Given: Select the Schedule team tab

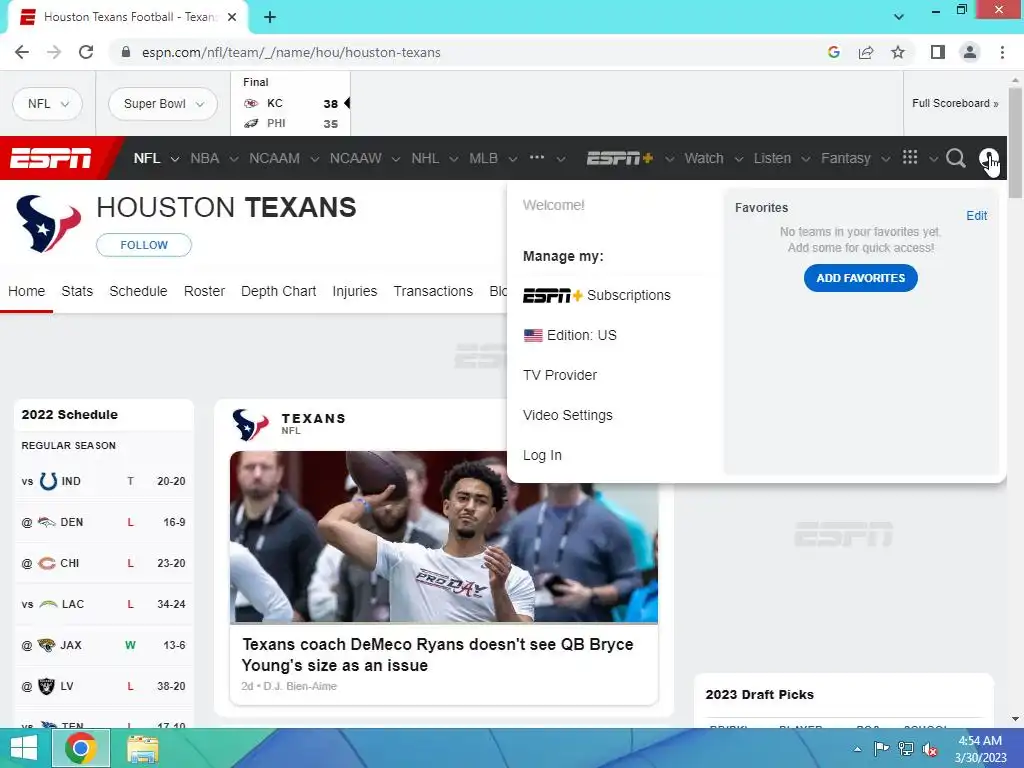Looking at the screenshot, I should (138, 291).
